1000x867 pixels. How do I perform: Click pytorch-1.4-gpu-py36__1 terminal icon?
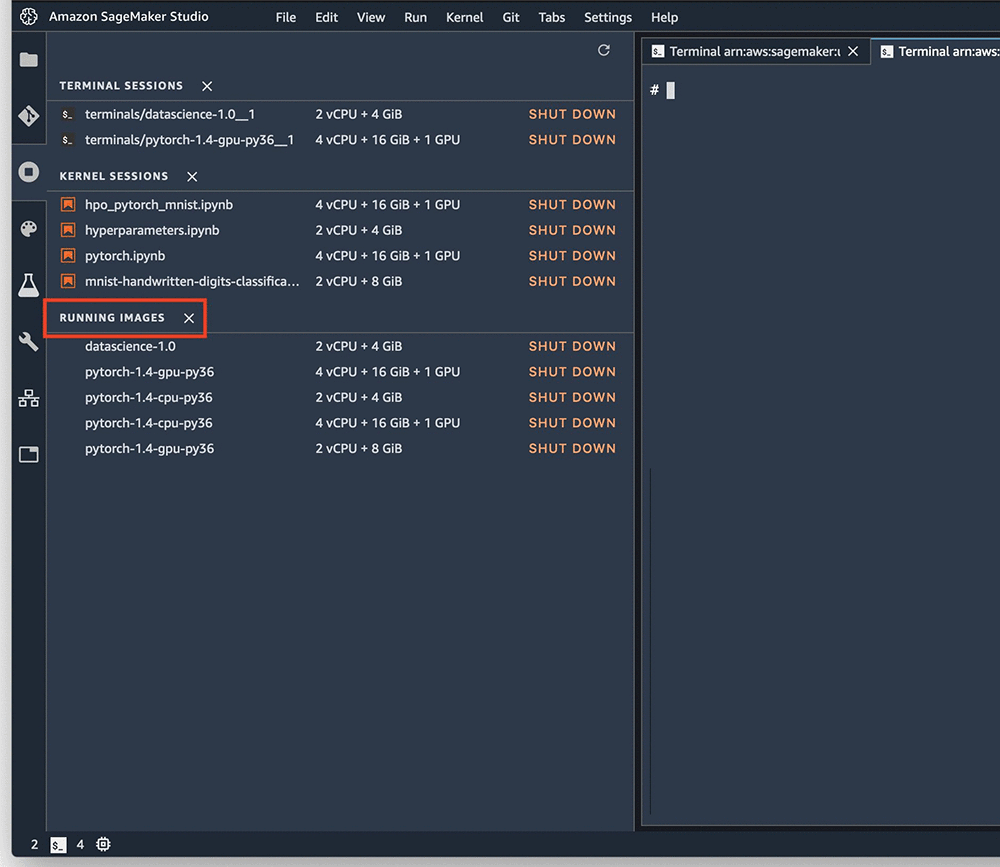(x=67, y=140)
